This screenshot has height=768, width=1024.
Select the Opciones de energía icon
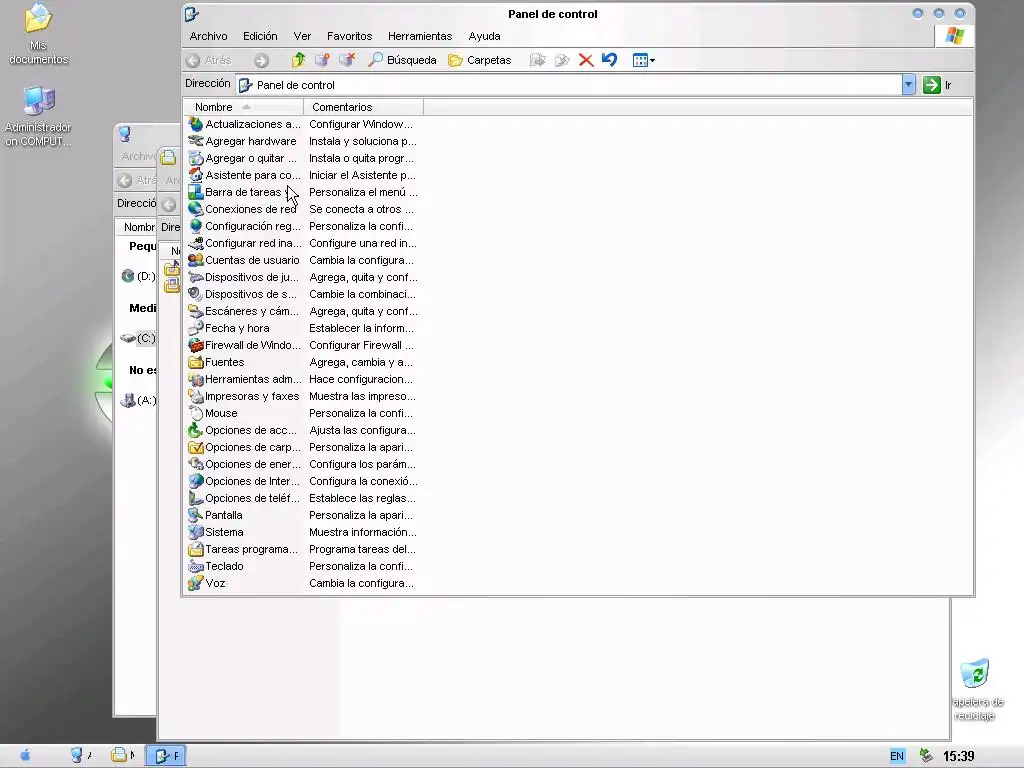click(196, 464)
